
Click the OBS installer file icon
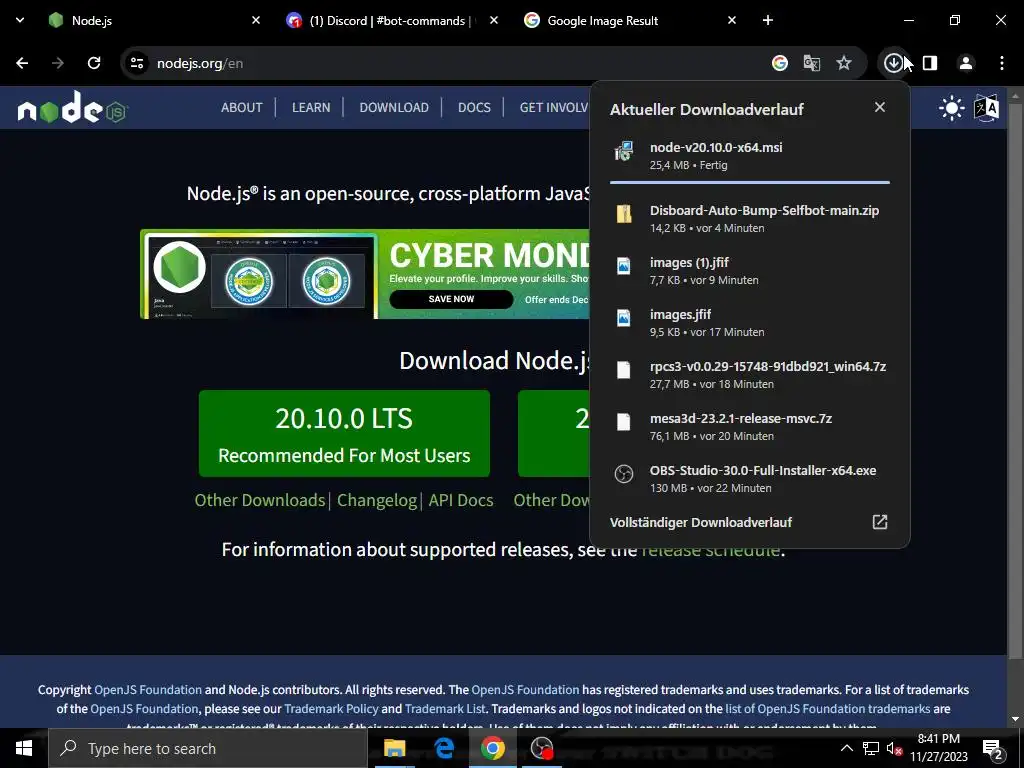click(x=624, y=473)
